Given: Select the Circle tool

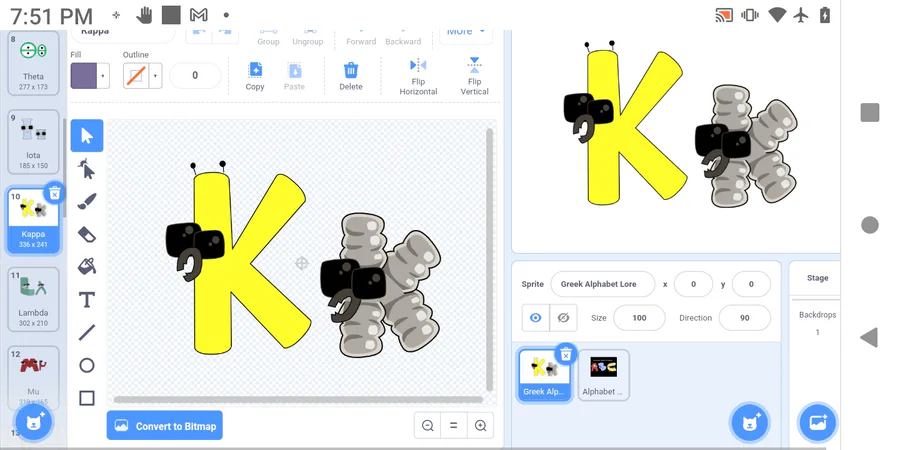Looking at the screenshot, I should [x=87, y=365].
